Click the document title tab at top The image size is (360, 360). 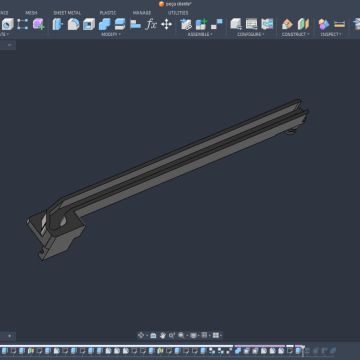tap(175, 4)
